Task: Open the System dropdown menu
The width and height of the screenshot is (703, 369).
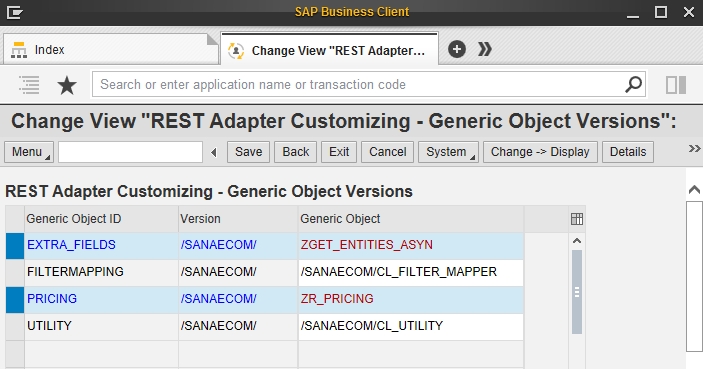Action: tap(448, 152)
